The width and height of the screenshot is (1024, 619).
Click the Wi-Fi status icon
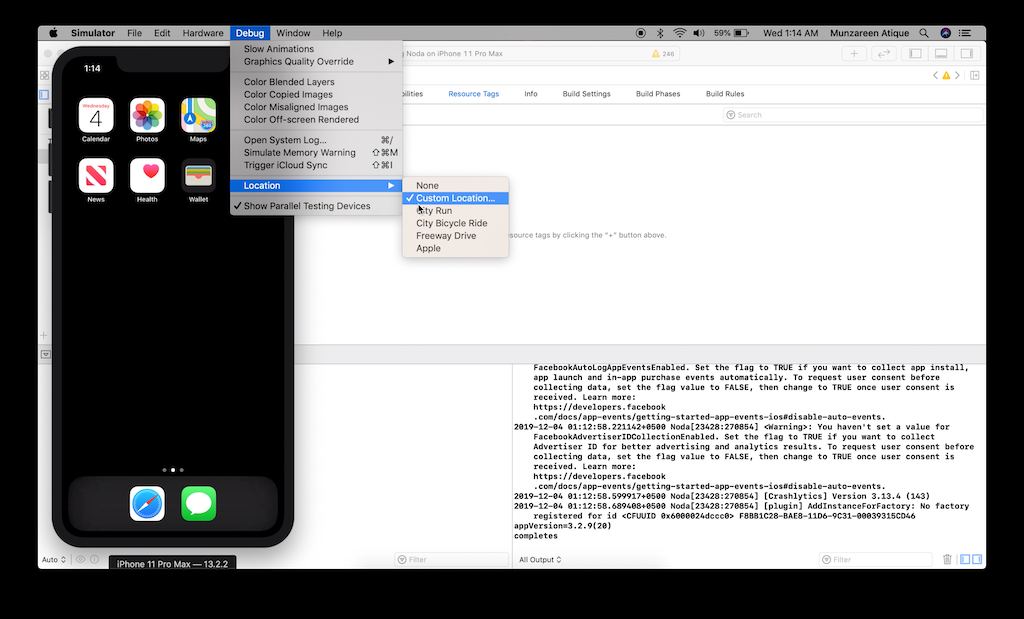coord(680,33)
